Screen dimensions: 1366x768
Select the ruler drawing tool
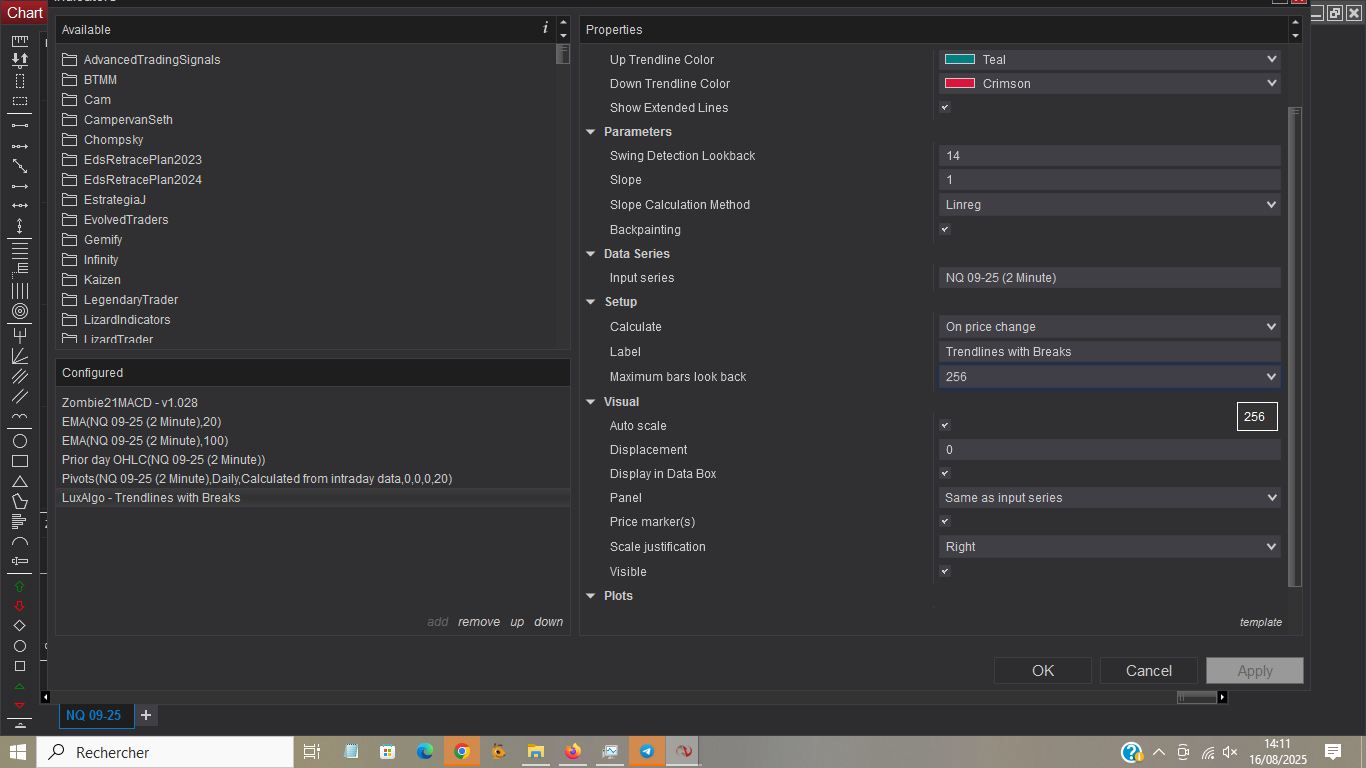tap(19, 41)
